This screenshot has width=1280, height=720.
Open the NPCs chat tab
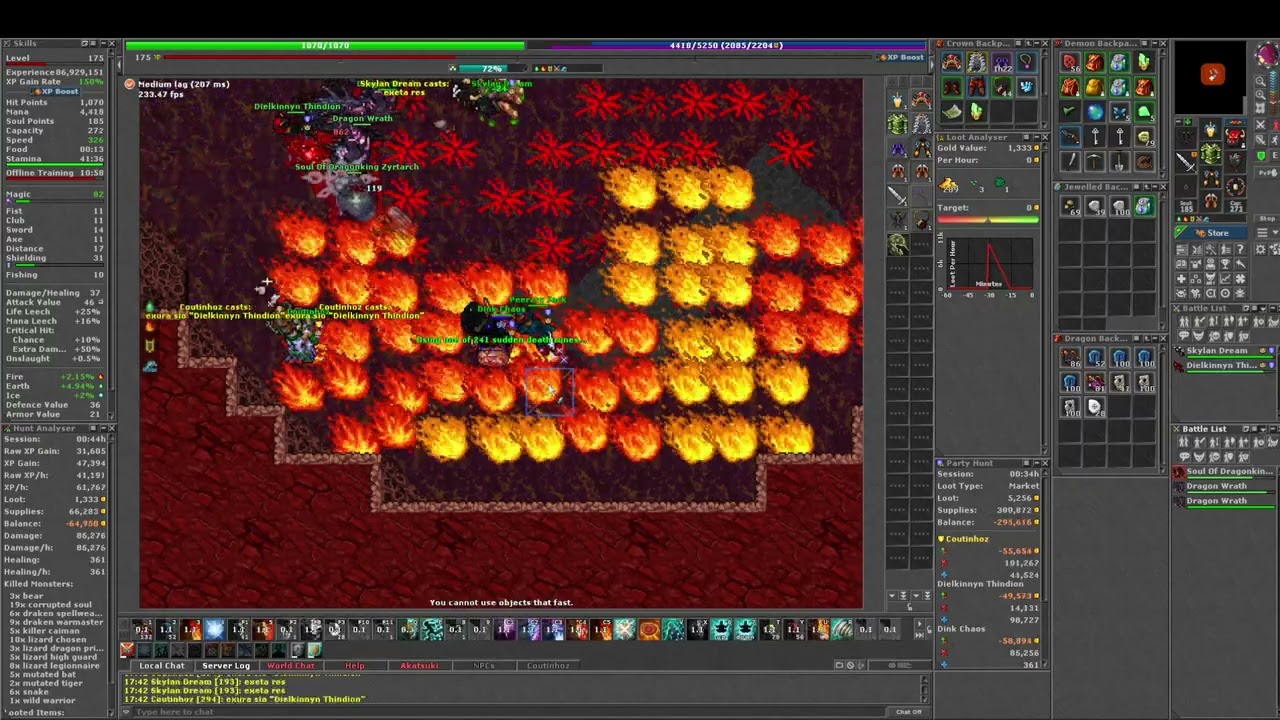click(x=483, y=666)
